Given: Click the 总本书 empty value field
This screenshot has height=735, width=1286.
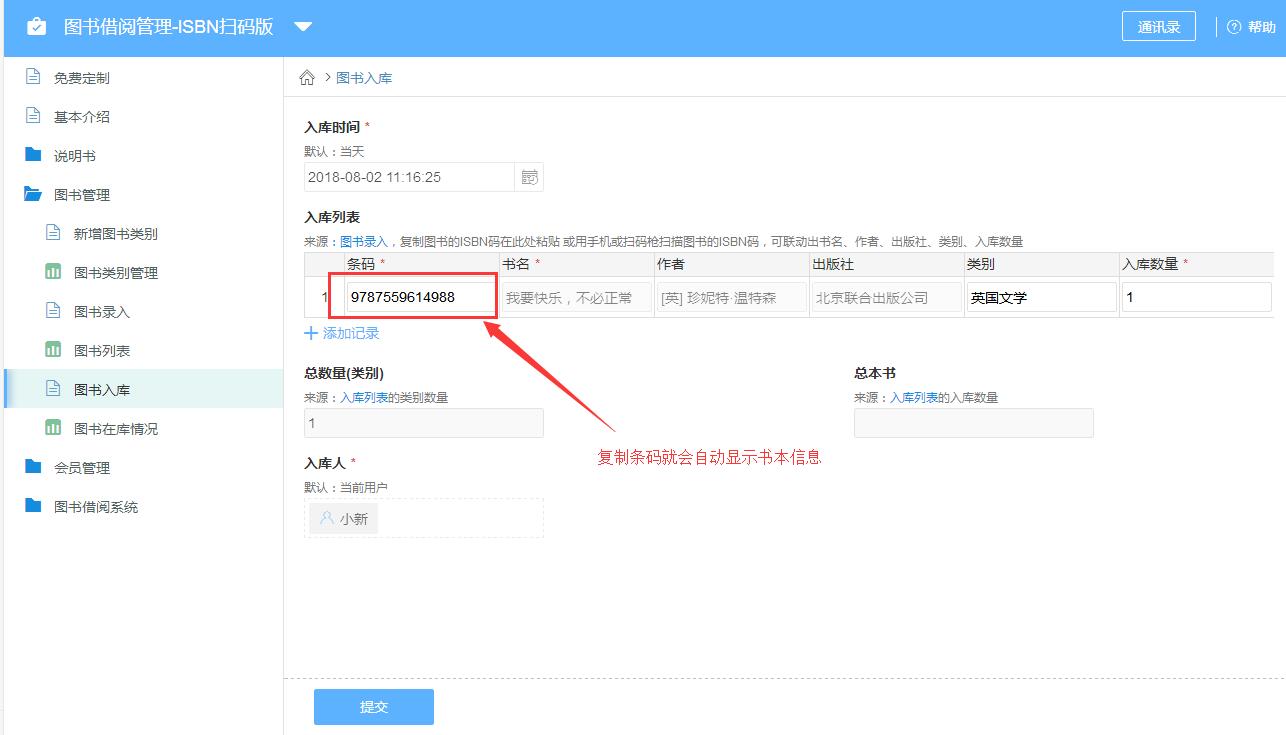Looking at the screenshot, I should pos(974,423).
